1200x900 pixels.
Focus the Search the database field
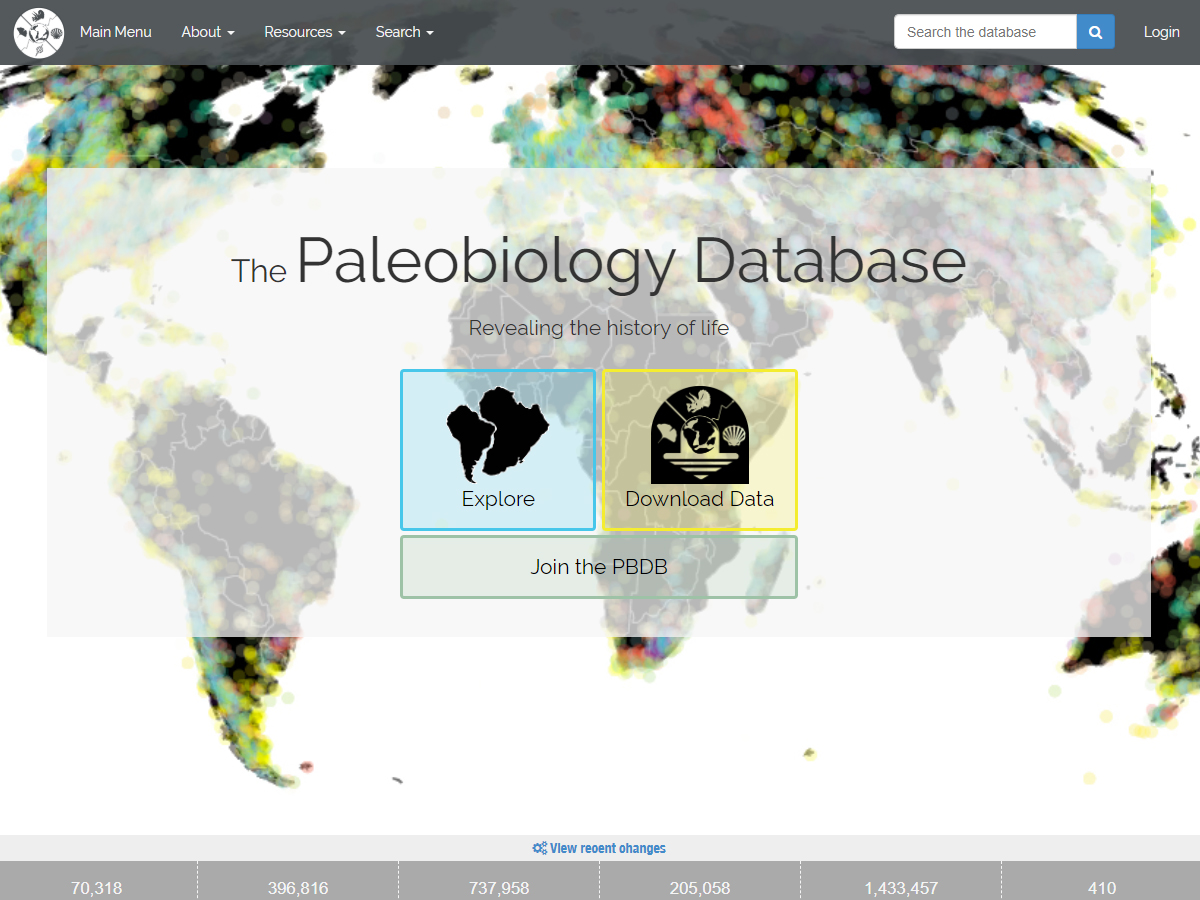coord(984,32)
